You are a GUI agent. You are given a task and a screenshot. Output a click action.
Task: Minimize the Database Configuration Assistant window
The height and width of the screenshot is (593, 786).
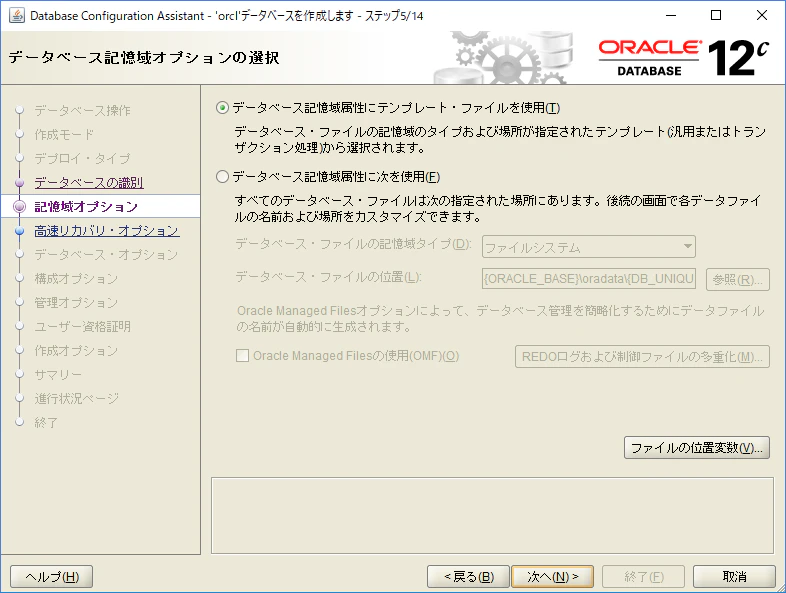(671, 16)
